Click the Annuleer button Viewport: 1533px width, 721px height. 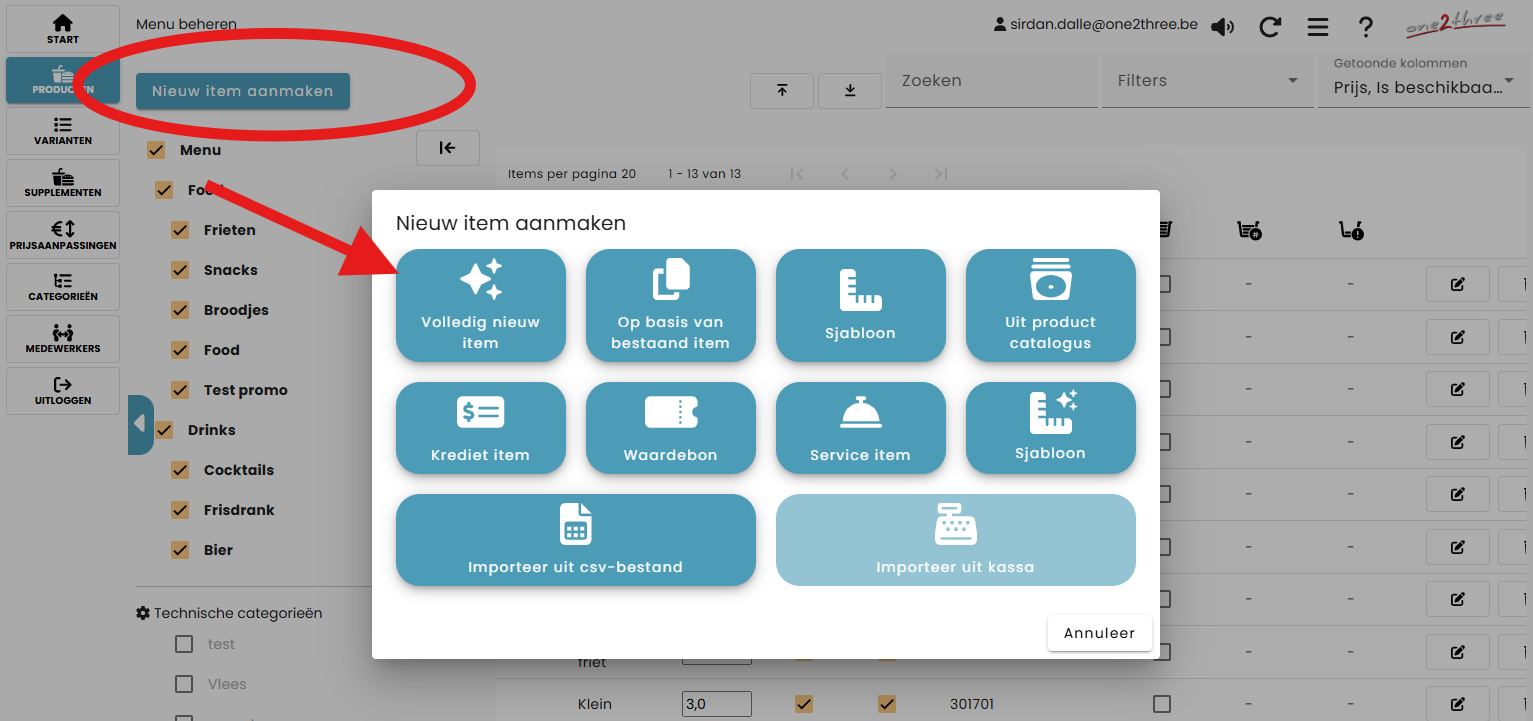1099,633
